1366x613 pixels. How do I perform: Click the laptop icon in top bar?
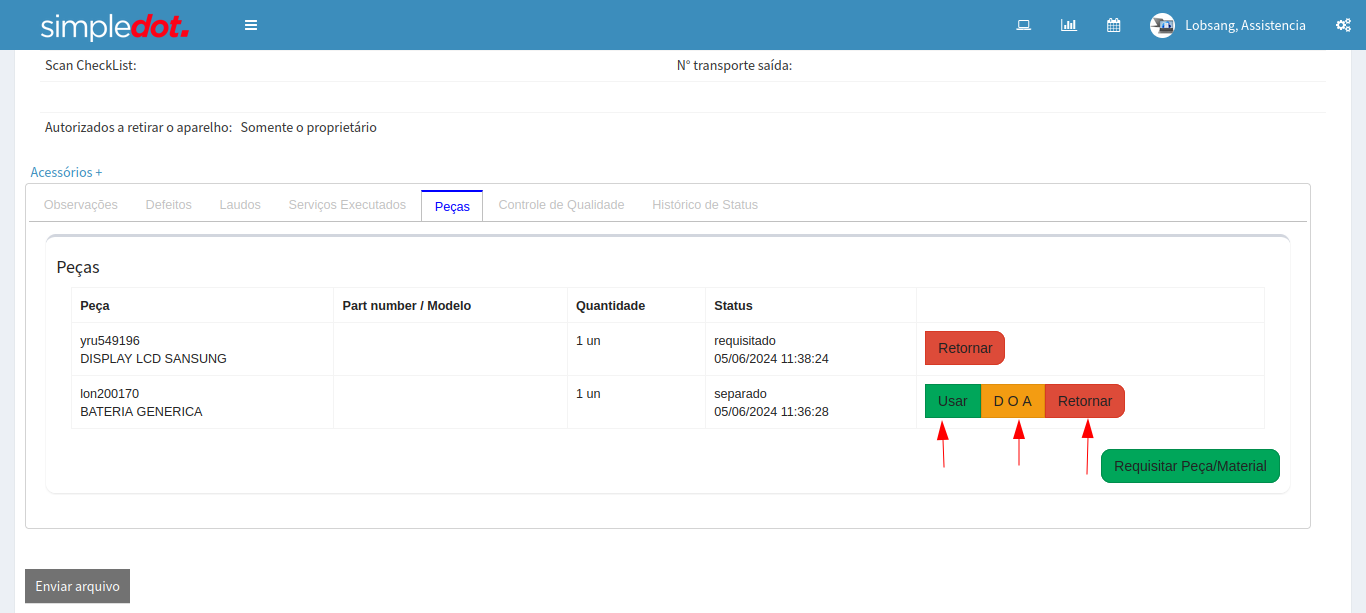(x=1023, y=25)
